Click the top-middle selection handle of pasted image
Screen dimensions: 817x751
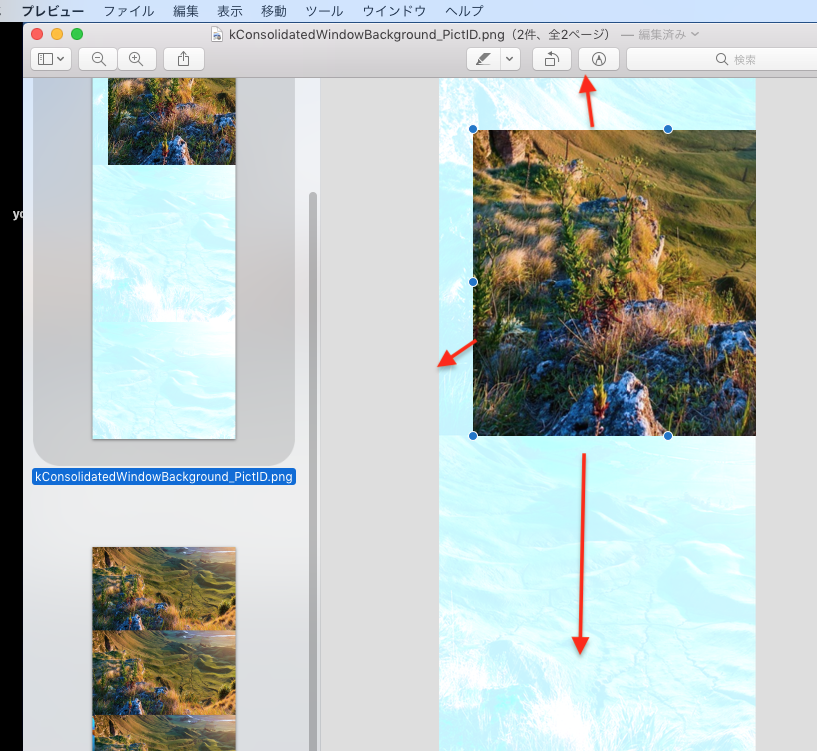[x=668, y=129]
